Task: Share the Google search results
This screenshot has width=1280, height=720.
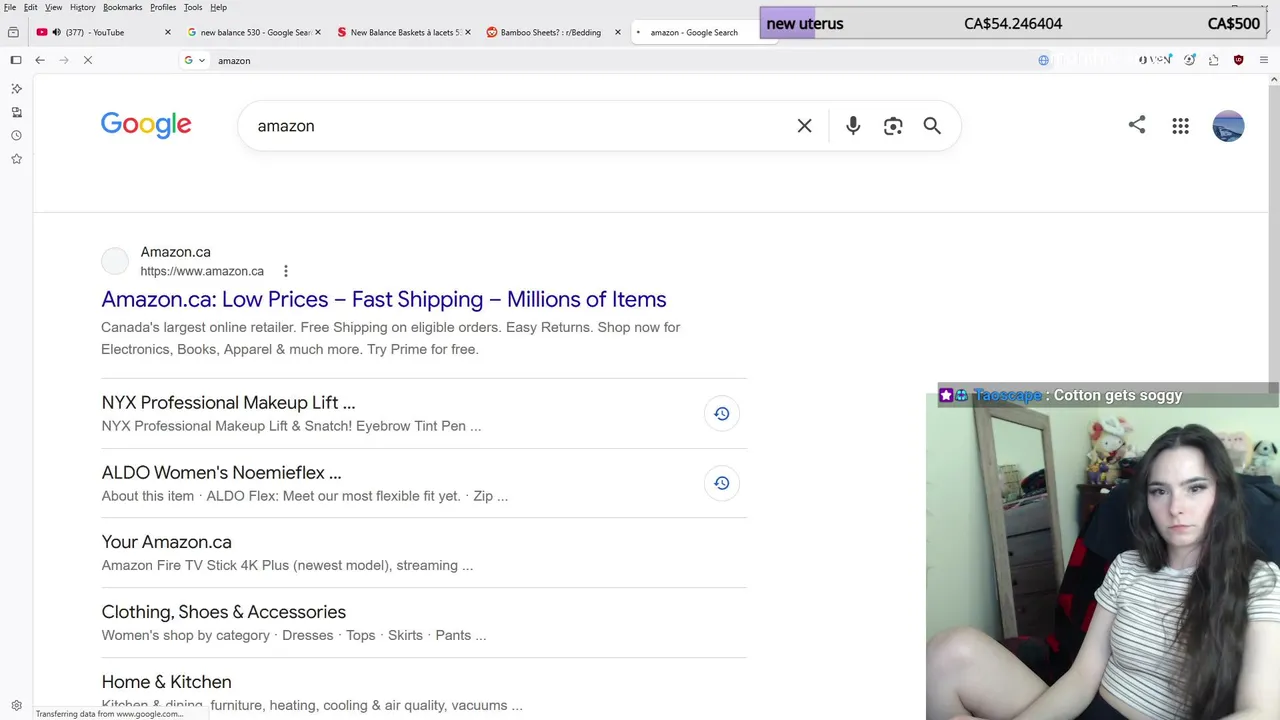Action: (1137, 125)
